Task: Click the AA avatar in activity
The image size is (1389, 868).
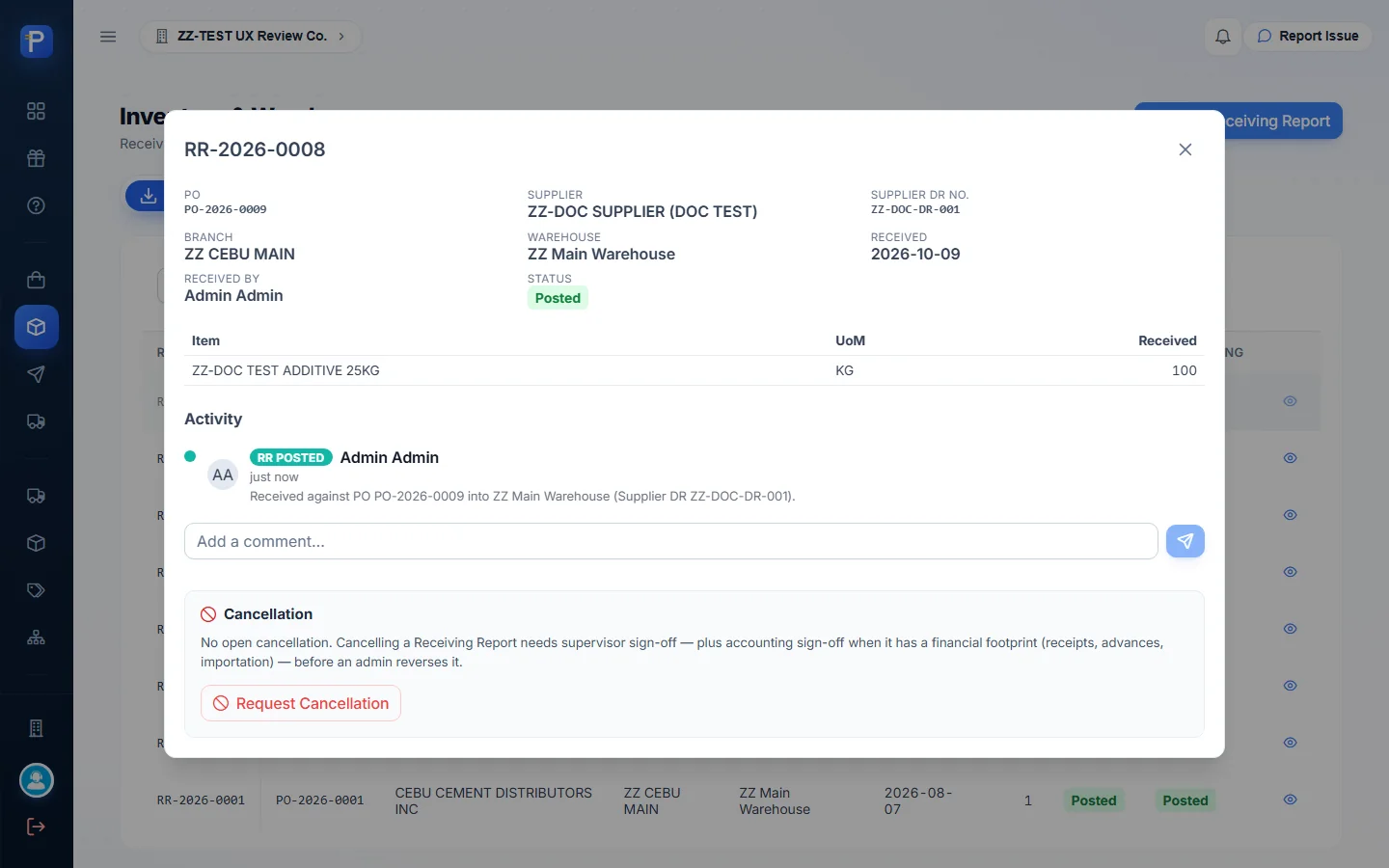Action: click(223, 475)
